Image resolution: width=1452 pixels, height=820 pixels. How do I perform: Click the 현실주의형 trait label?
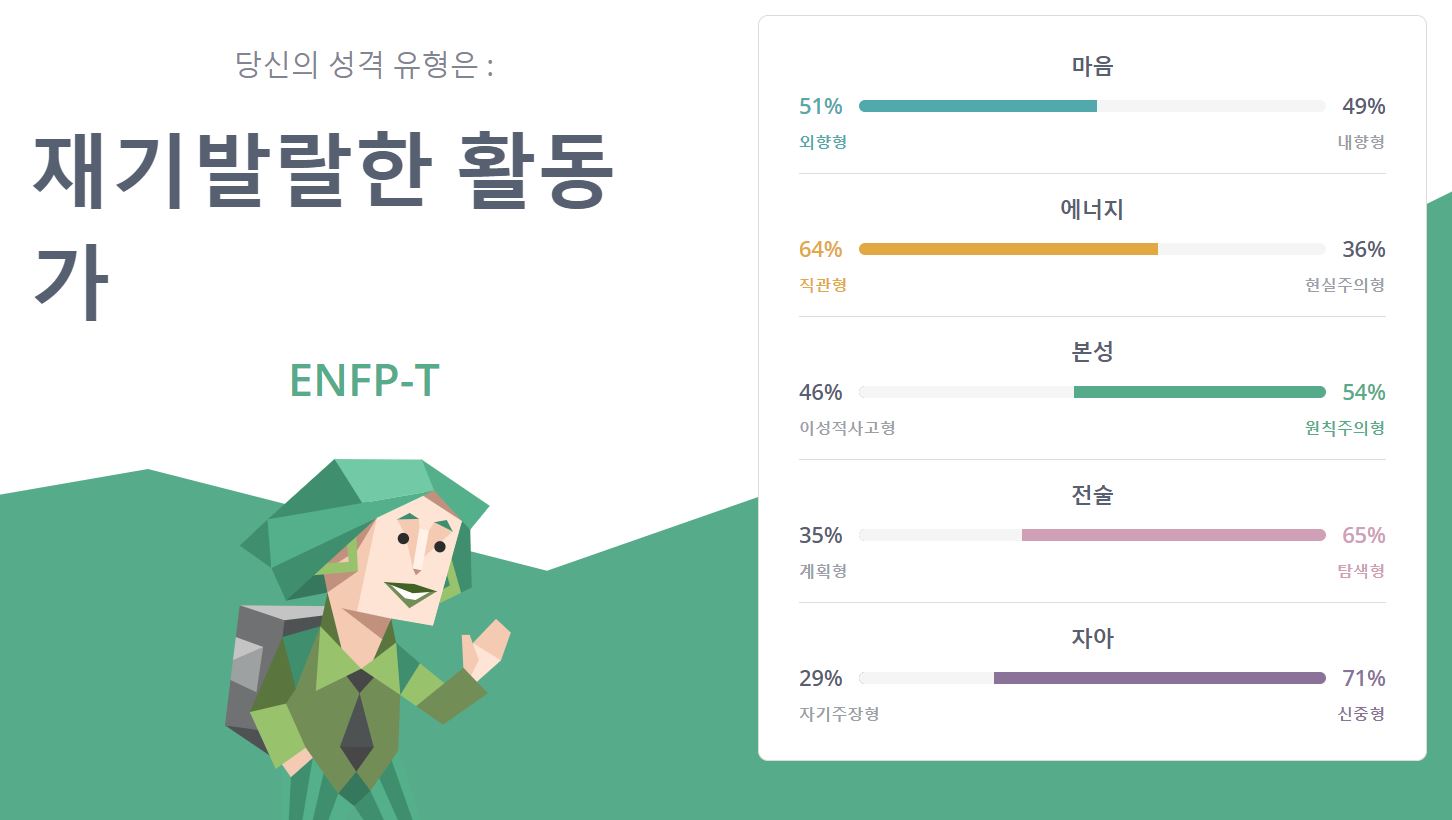(1345, 285)
